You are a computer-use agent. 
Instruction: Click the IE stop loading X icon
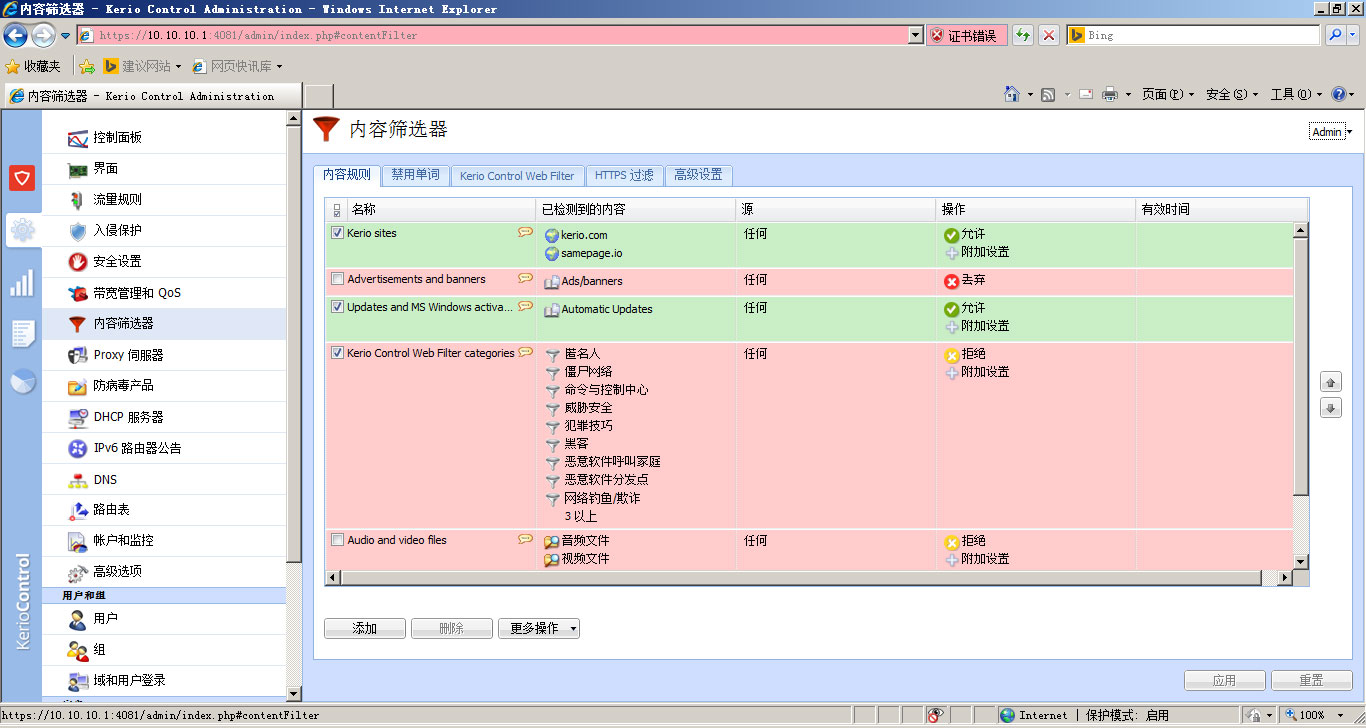[1048, 35]
